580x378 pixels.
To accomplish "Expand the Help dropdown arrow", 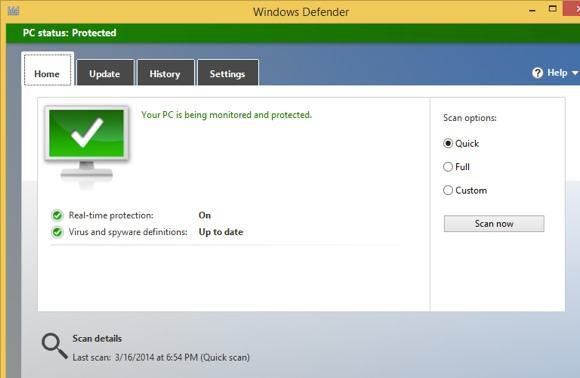I will point(575,73).
